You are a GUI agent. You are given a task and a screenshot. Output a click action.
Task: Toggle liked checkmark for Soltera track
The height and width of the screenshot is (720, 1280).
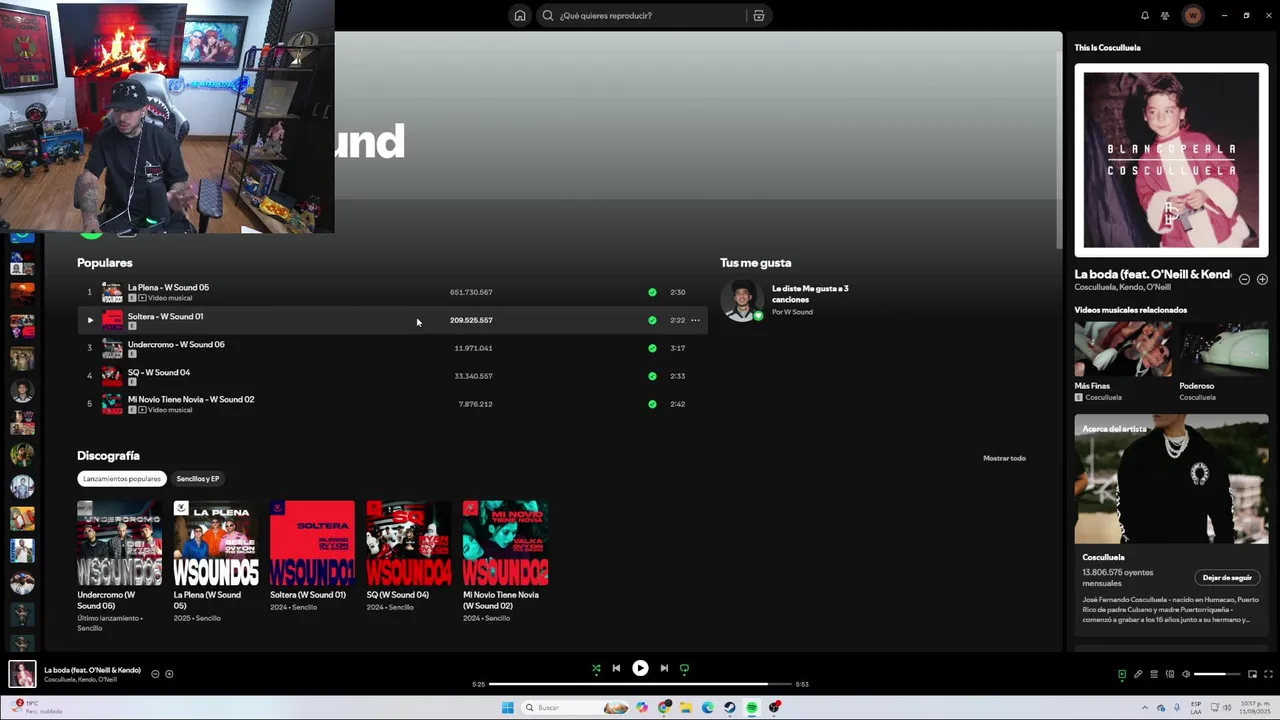tap(652, 320)
